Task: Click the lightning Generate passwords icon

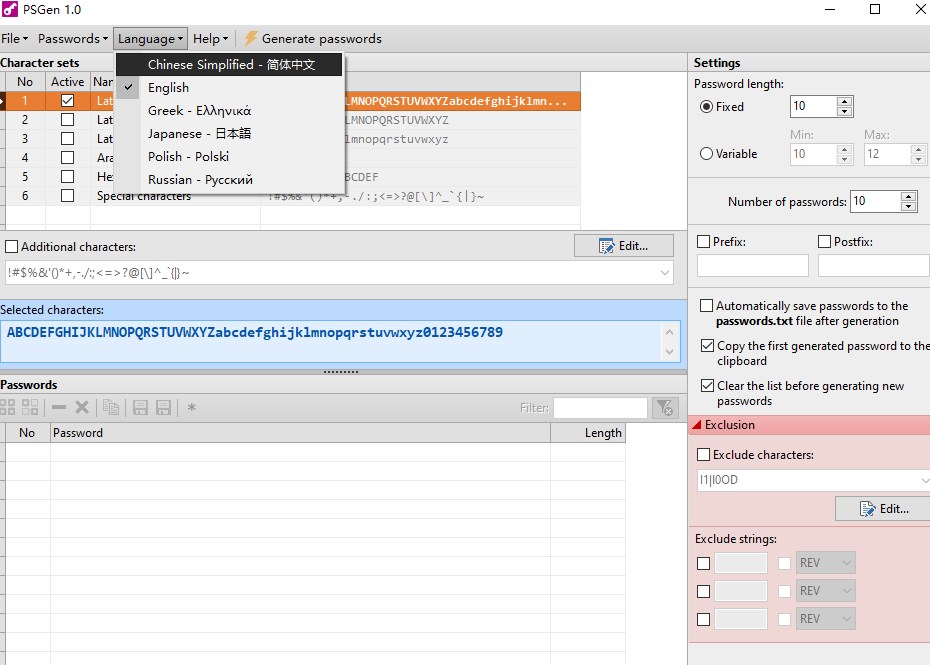Action: tap(251, 39)
